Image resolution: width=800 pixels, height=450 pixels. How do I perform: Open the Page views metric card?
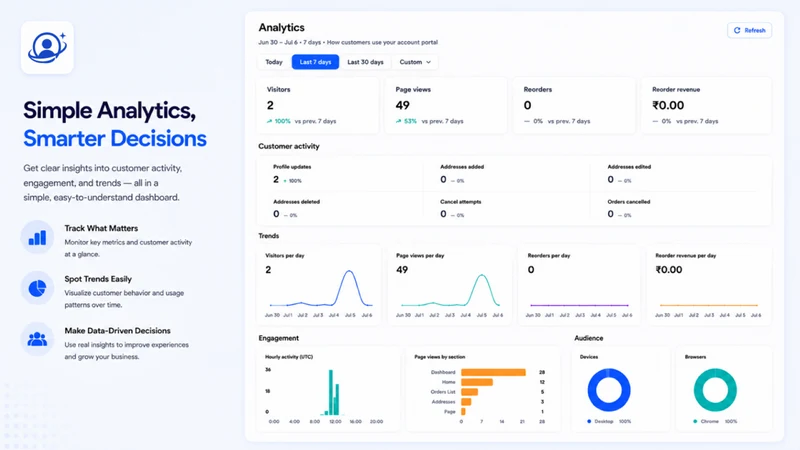tap(446, 105)
